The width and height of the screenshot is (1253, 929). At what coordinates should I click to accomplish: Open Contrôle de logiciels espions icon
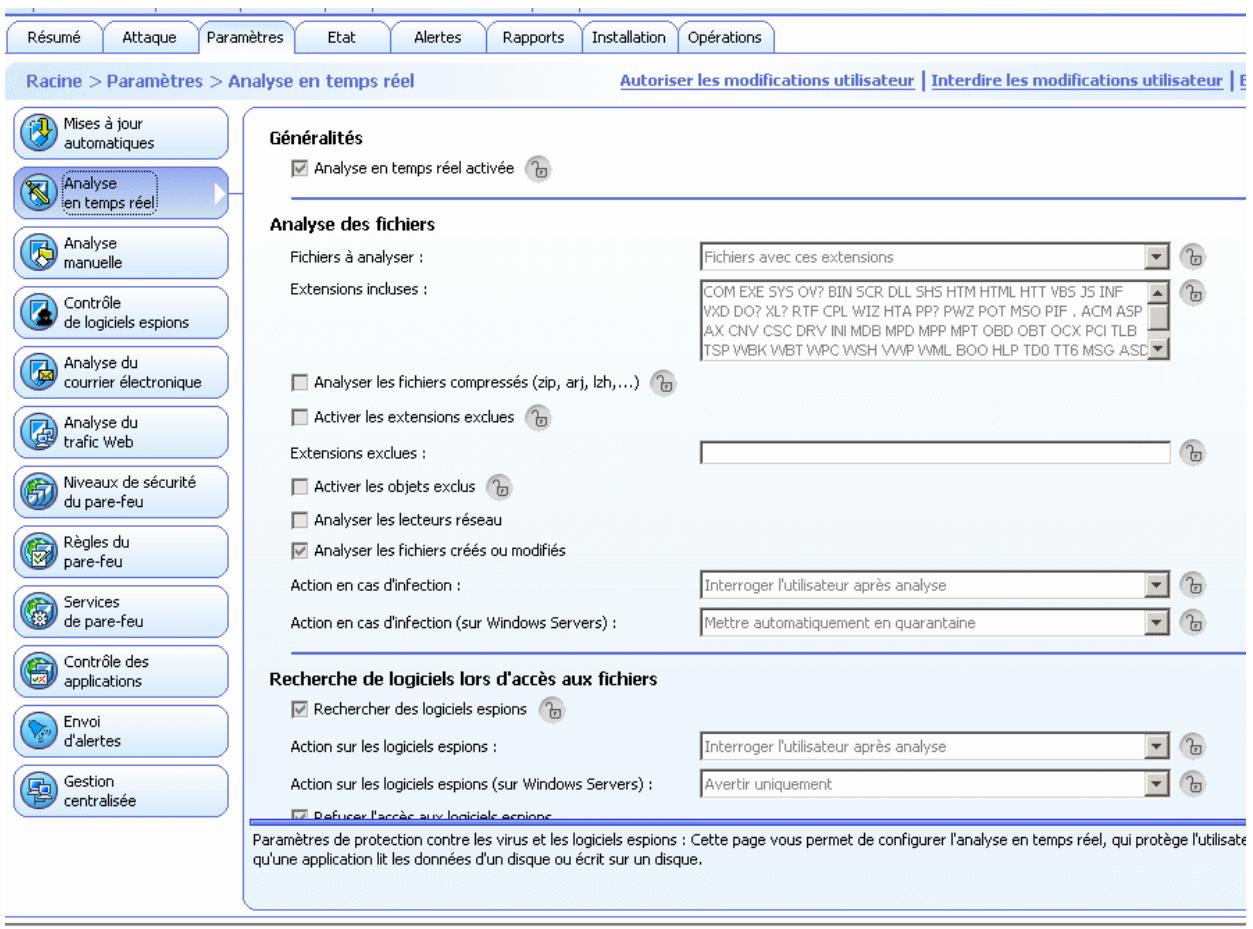39,314
